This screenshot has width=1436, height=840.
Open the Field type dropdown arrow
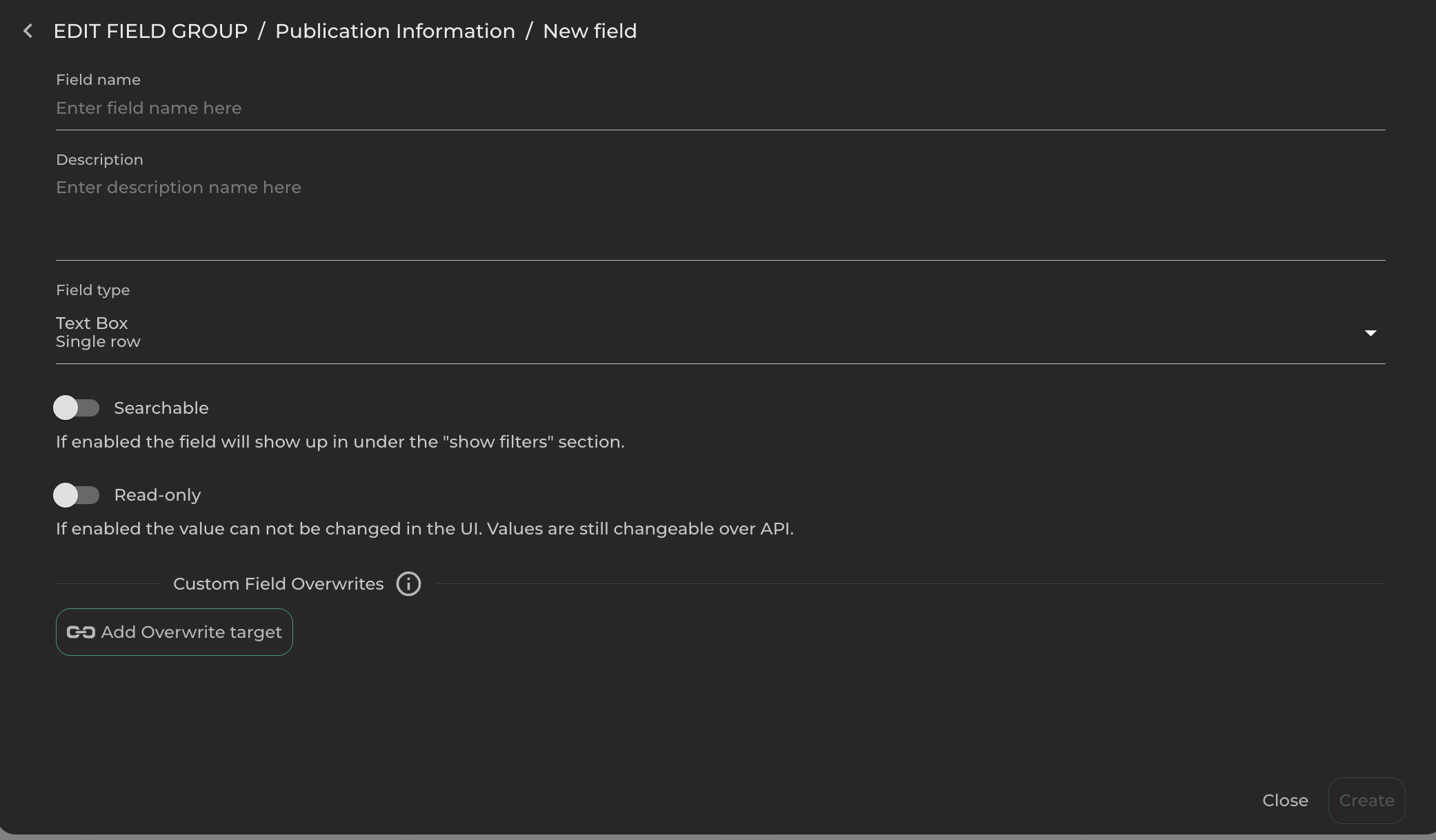coord(1370,333)
